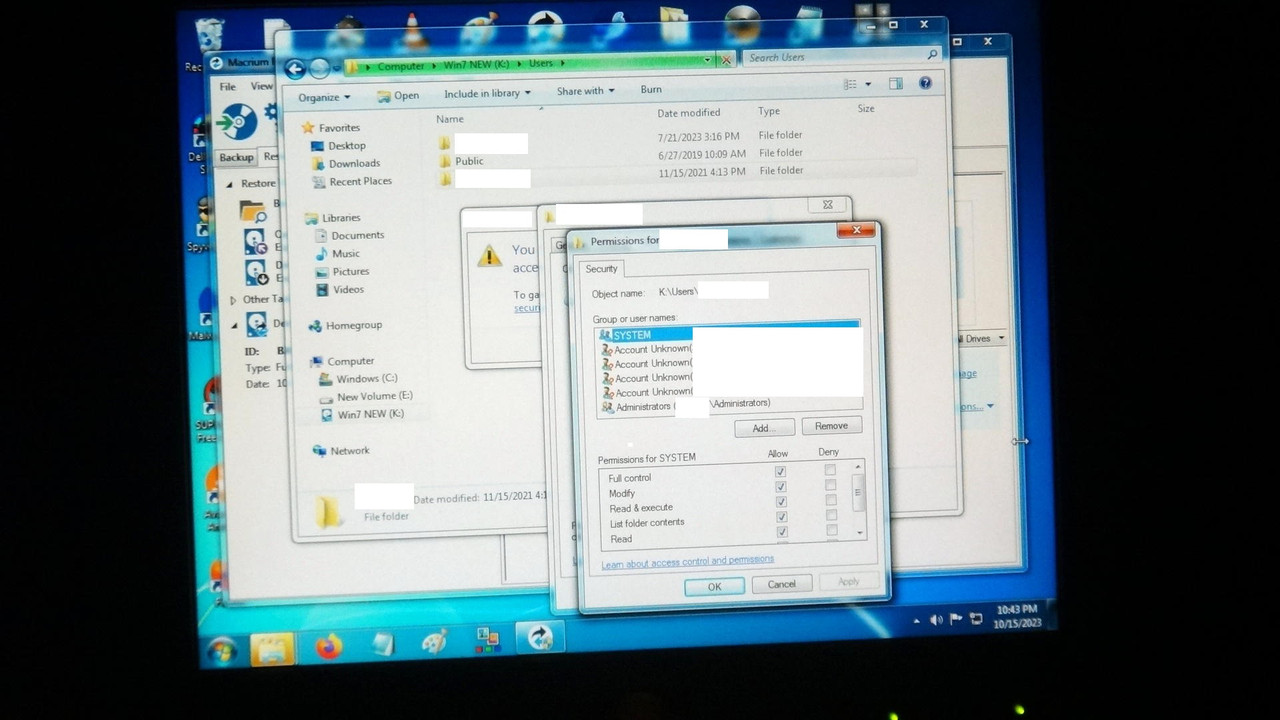Viewport: 1280px width, 720px height.
Task: Open Paint from the taskbar
Action: tap(434, 642)
